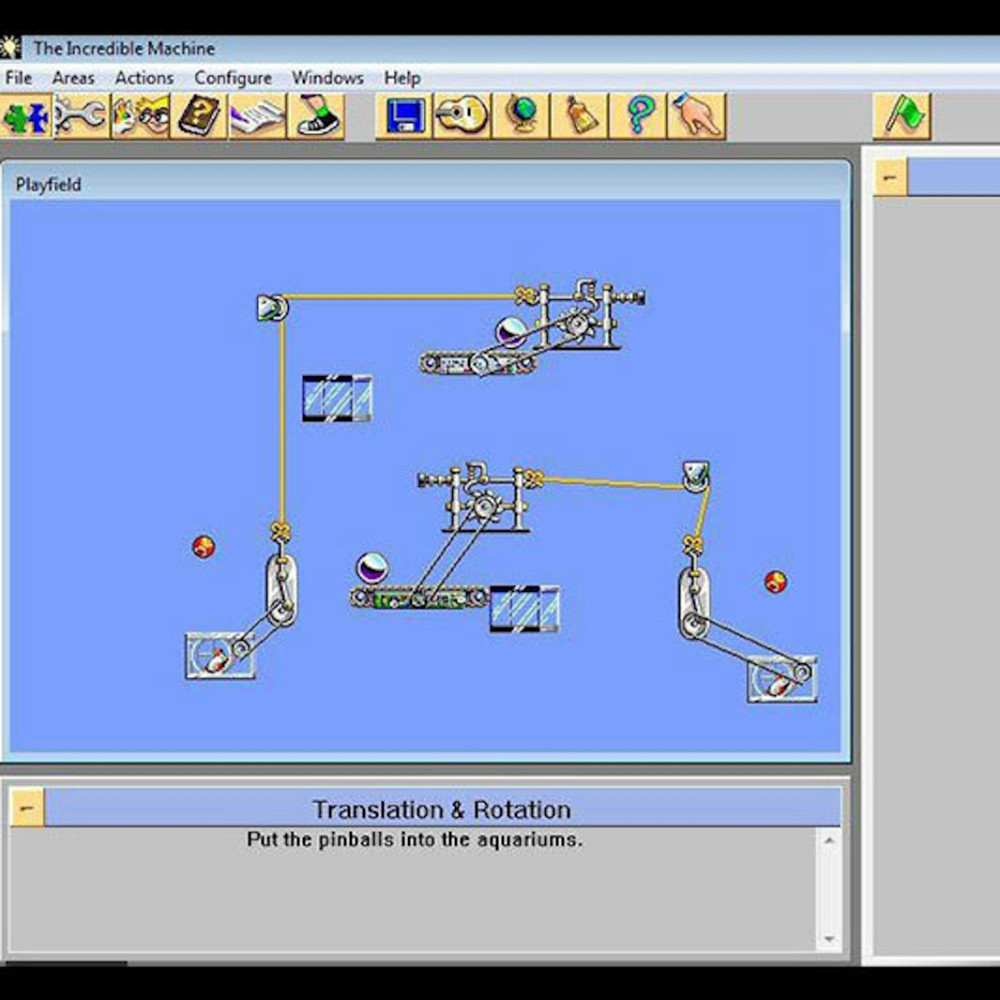Select the lower green conveyor belt
This screenshot has height=1000, width=1000.
click(419, 598)
